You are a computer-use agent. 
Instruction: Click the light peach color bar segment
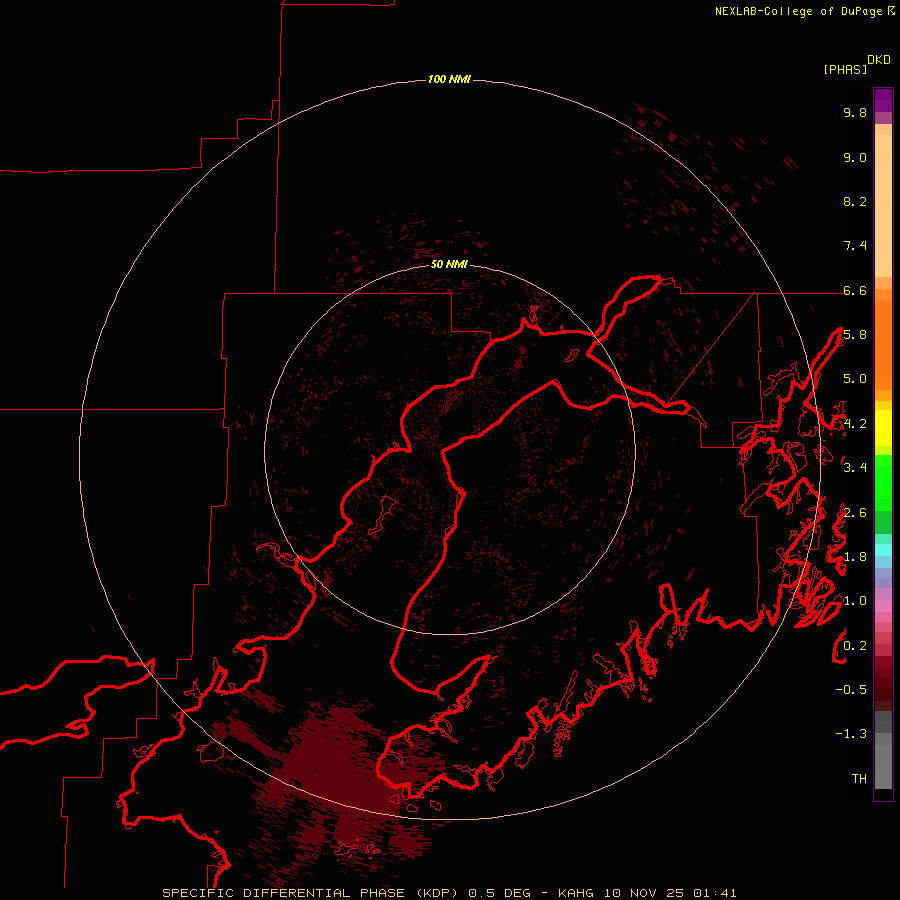[x=883, y=207]
